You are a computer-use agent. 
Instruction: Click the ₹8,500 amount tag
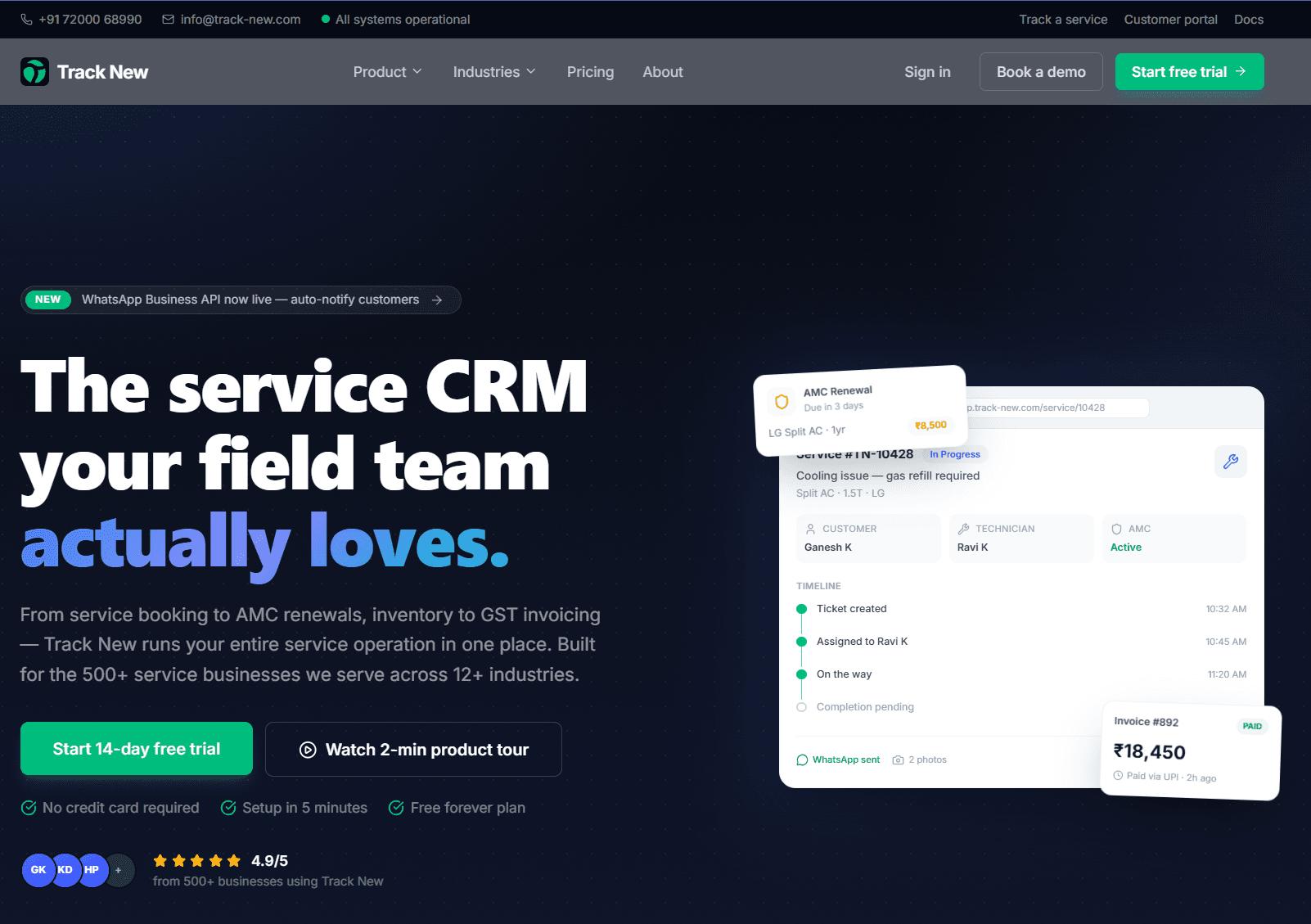click(930, 425)
